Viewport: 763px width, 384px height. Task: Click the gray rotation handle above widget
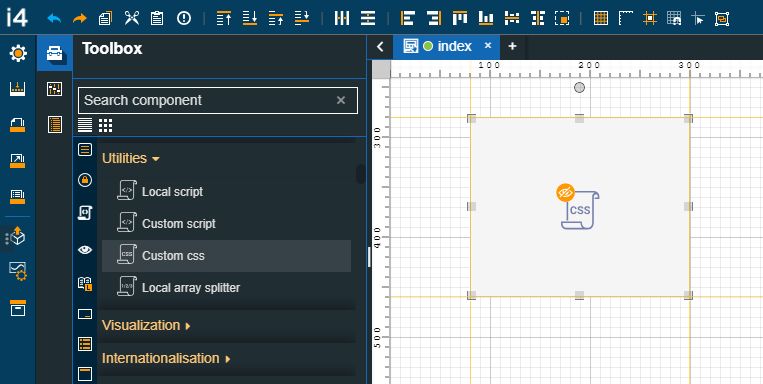pyautogui.click(x=579, y=88)
